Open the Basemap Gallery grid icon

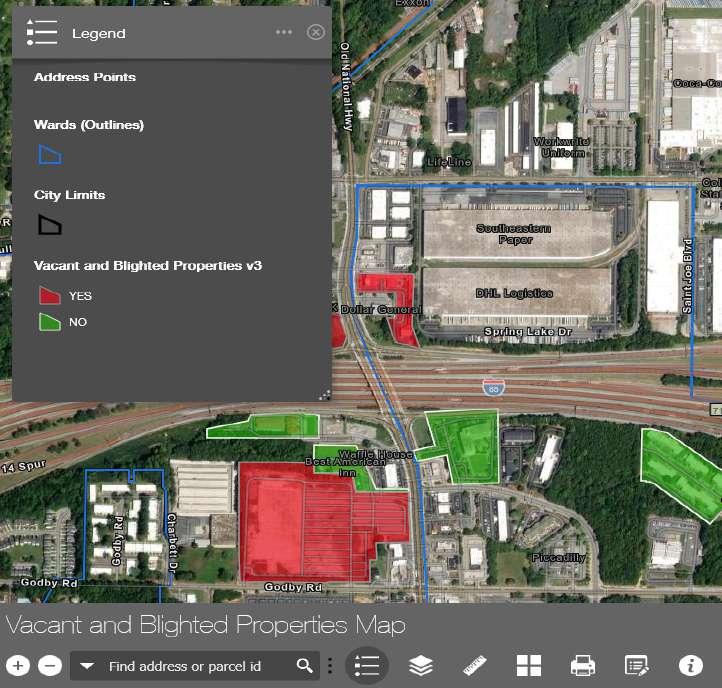(529, 665)
